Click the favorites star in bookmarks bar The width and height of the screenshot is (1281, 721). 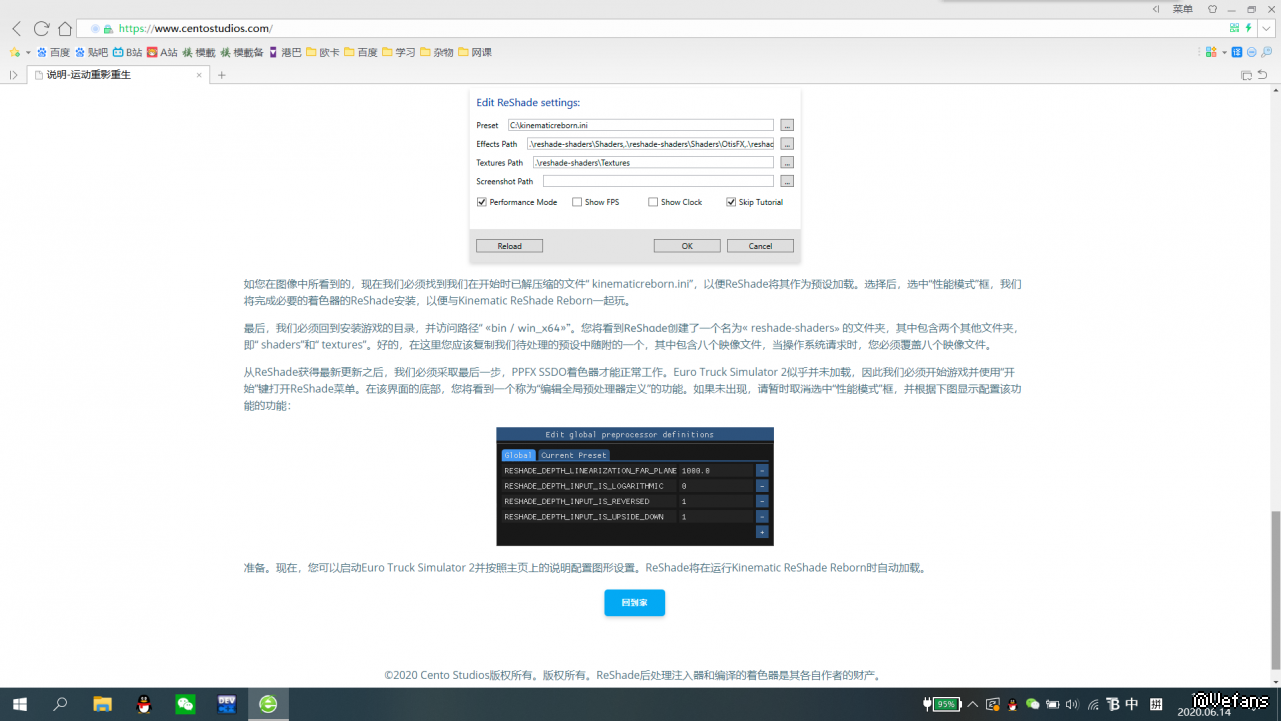tap(15, 52)
